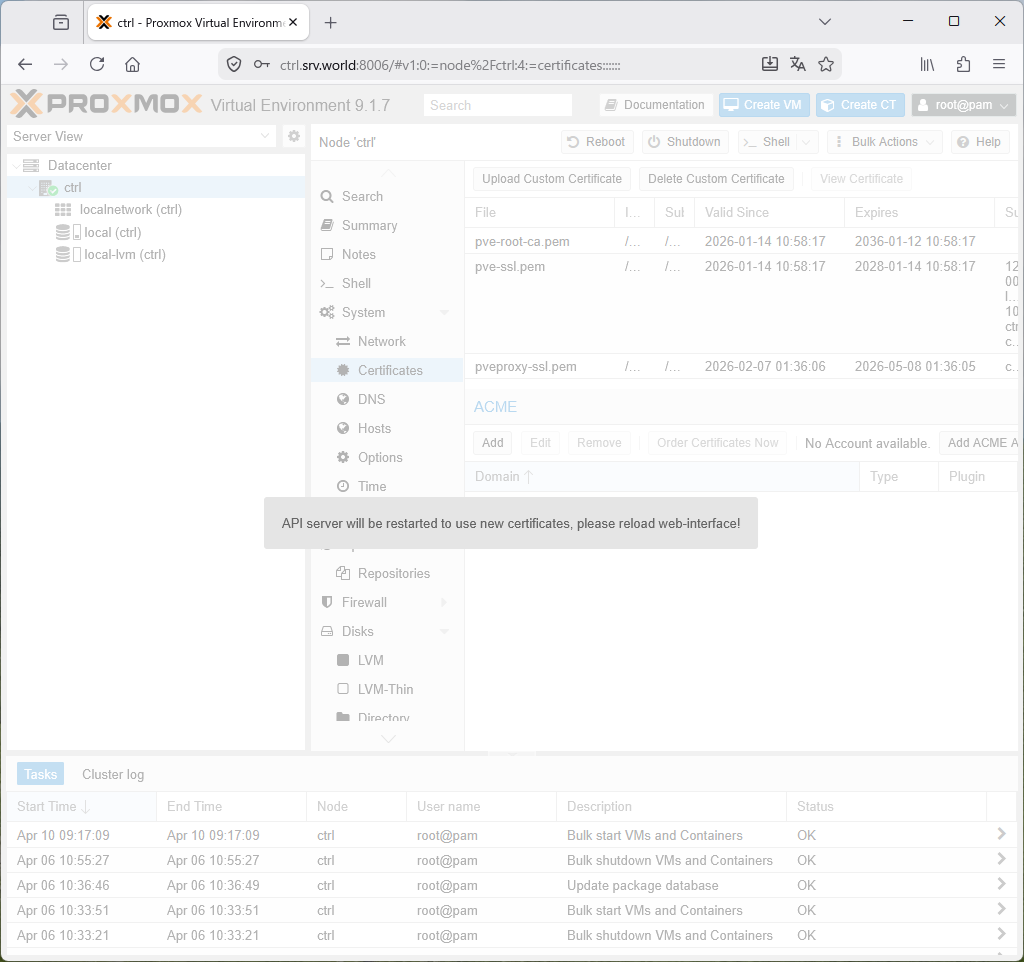Expand the root@pam user menu
Viewport: 1024px width, 962px height.
pos(963,105)
